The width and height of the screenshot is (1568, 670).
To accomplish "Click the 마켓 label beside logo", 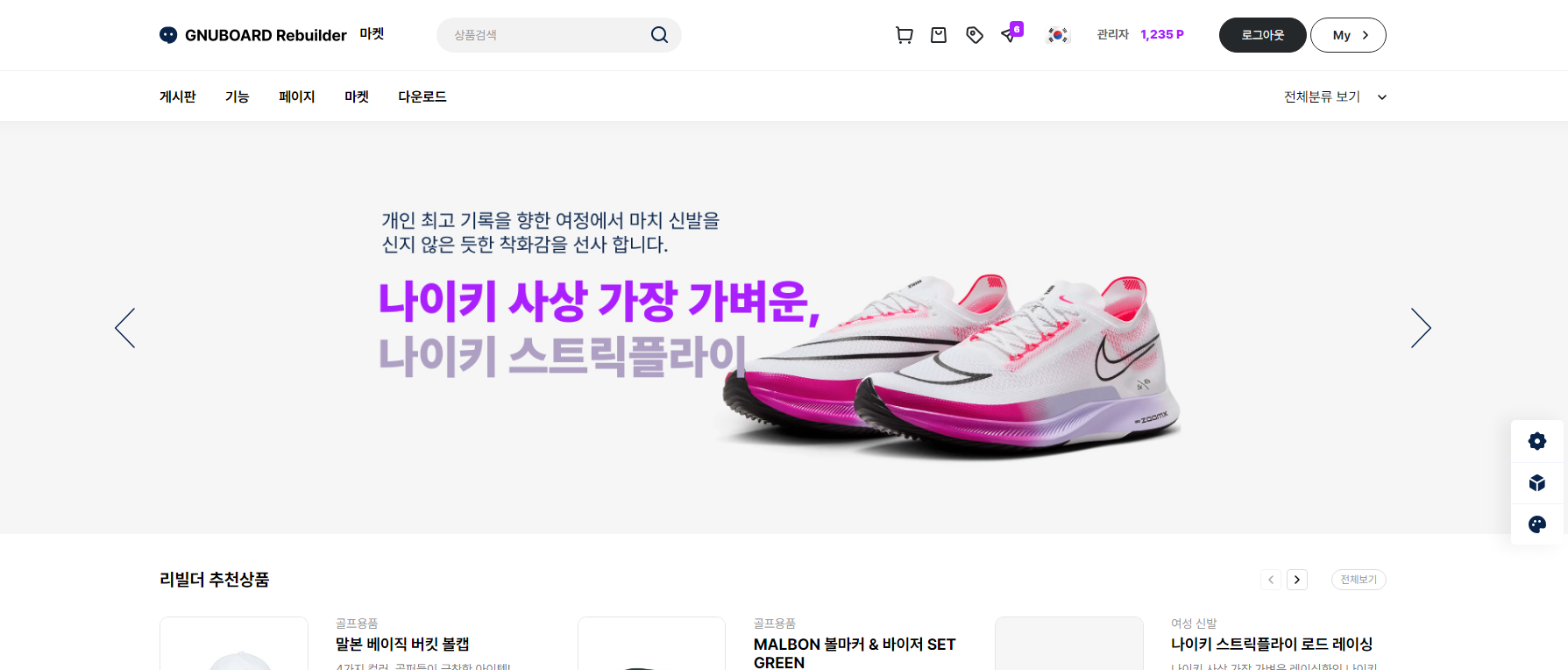I will click(x=372, y=33).
